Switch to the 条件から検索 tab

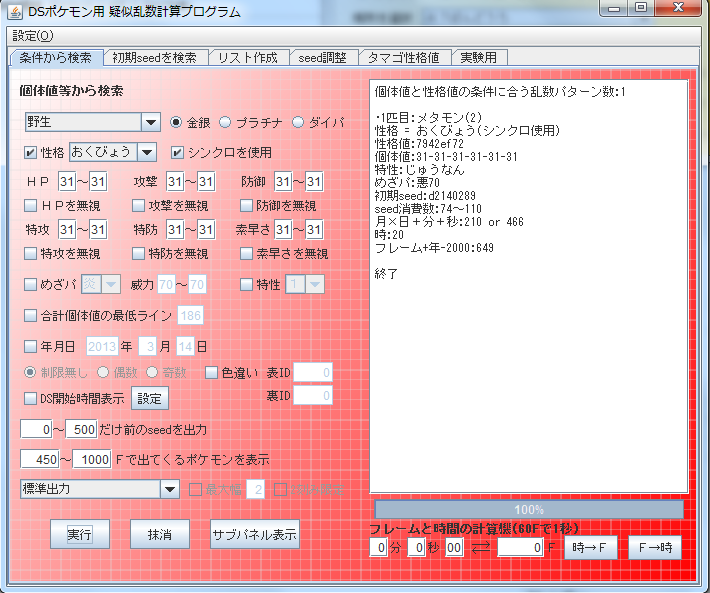pos(56,57)
